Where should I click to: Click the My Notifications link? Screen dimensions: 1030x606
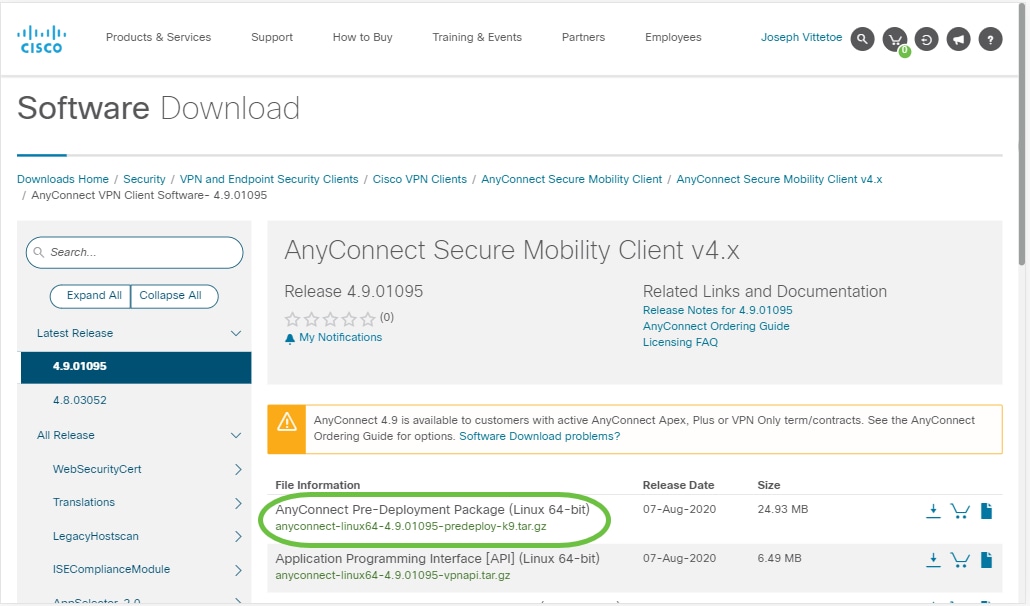pyautogui.click(x=340, y=337)
